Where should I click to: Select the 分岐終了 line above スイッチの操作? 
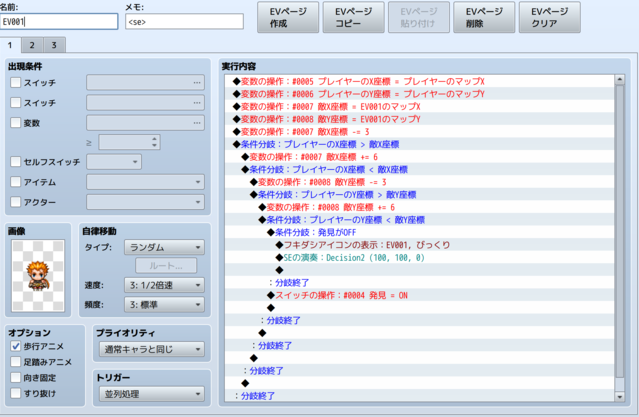(420, 283)
